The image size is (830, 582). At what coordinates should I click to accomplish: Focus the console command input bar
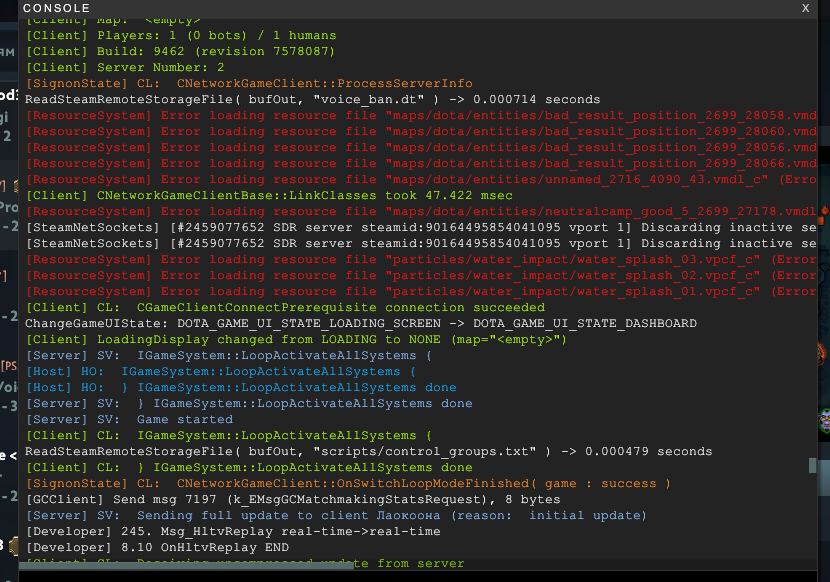(418, 576)
